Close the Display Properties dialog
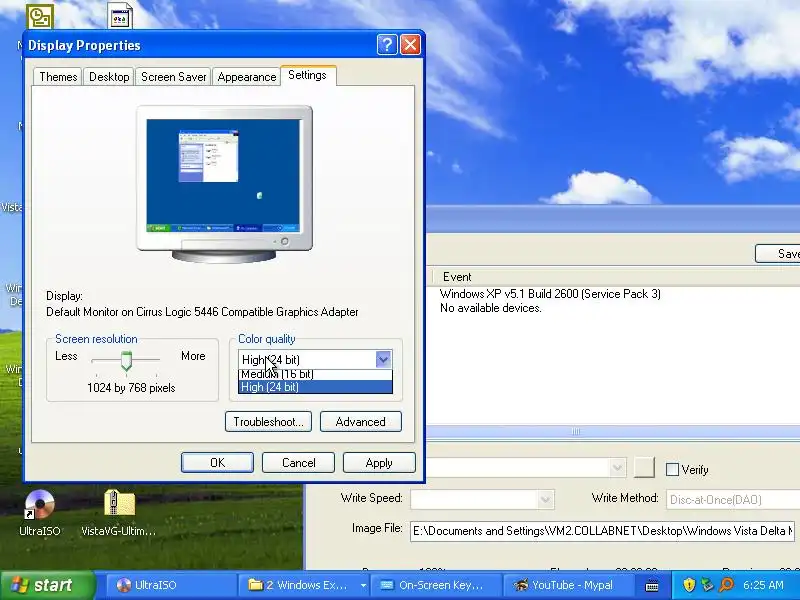This screenshot has height=600, width=800. coord(410,45)
